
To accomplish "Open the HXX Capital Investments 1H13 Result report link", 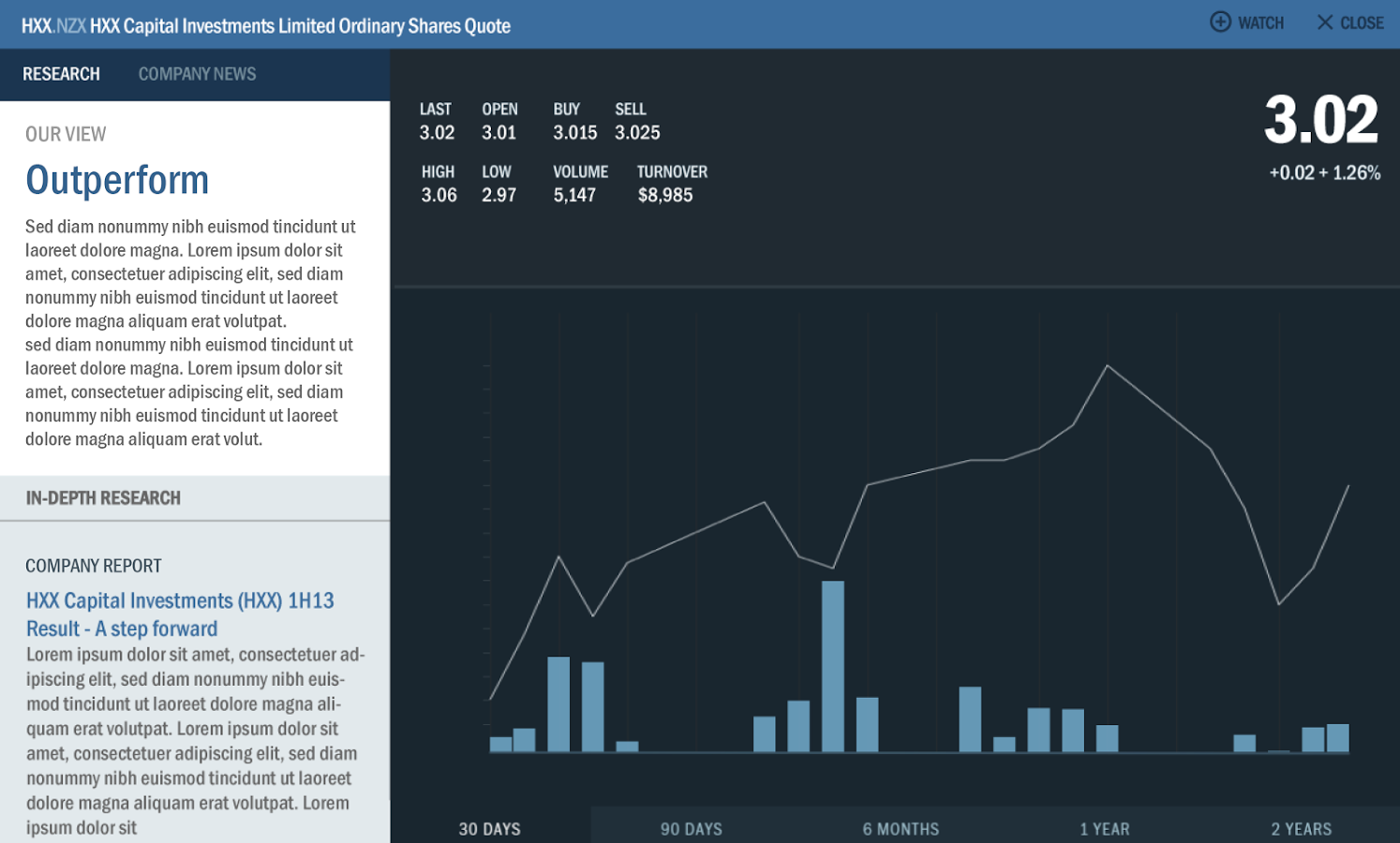I will [180, 614].
